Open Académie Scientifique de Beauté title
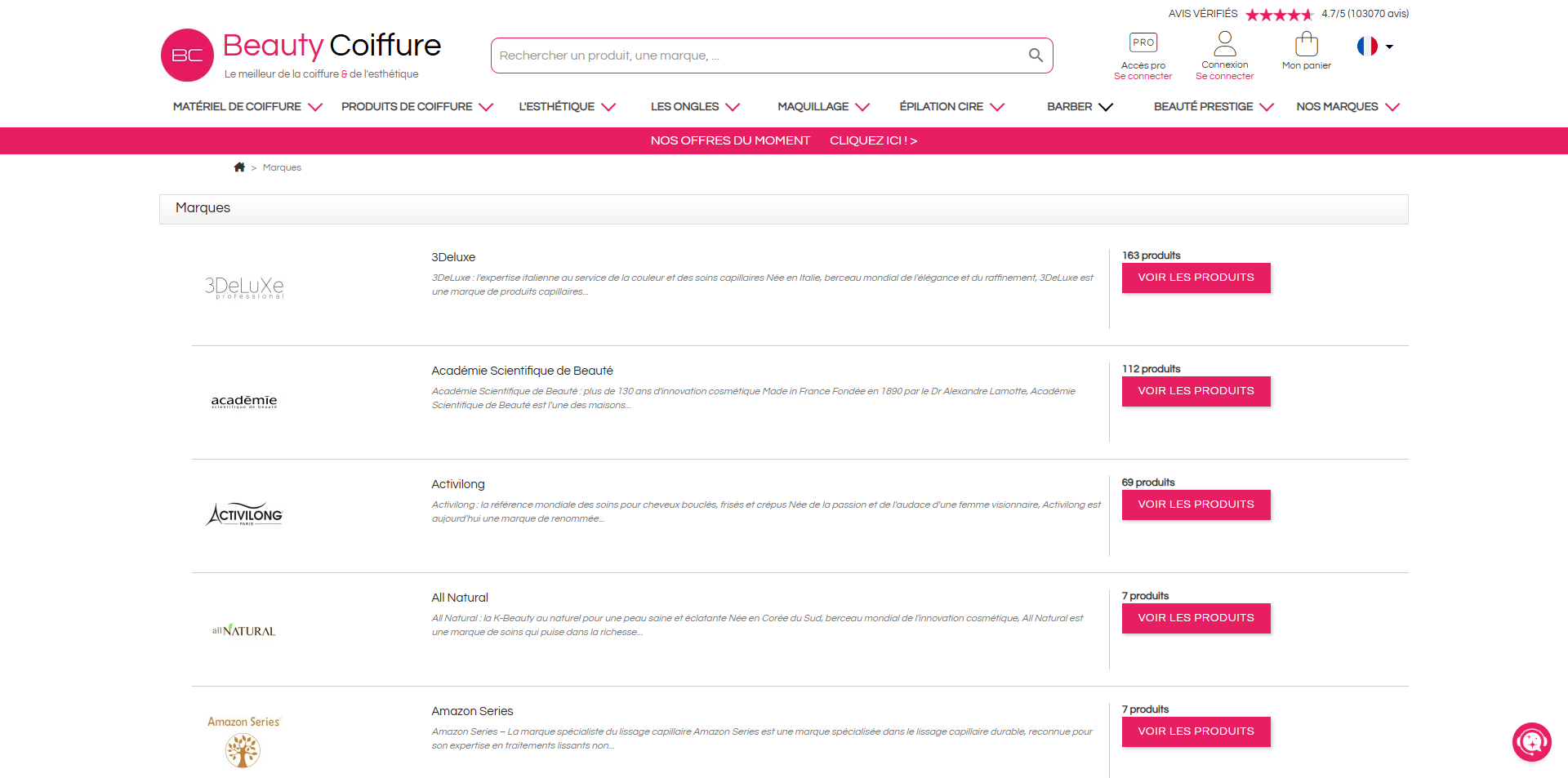1568x778 pixels. coord(522,371)
